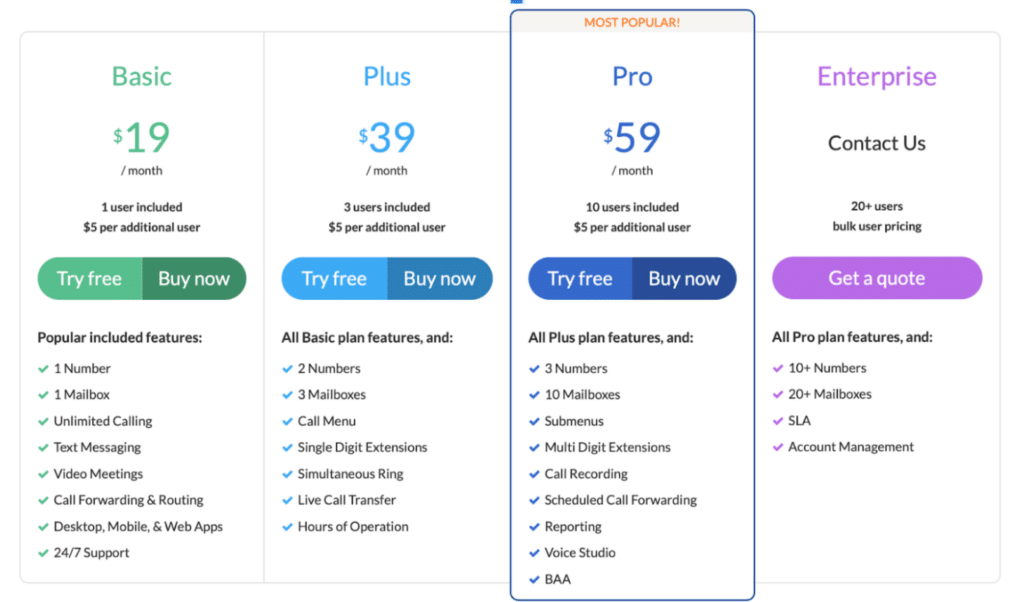Click checkmark next to Live Call Transfer
Viewport: 1024px width, 602px height.
click(287, 501)
